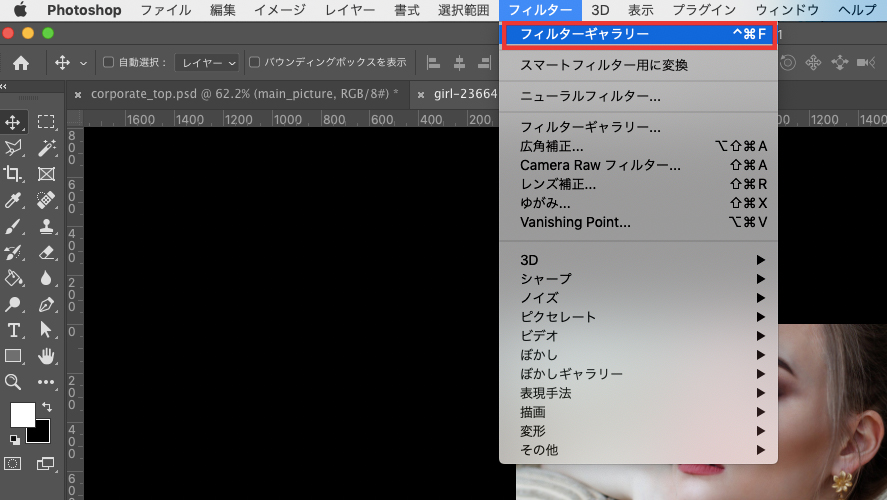The width and height of the screenshot is (887, 500).
Task: Select the Blur tool droplet icon
Action: (x=46, y=278)
